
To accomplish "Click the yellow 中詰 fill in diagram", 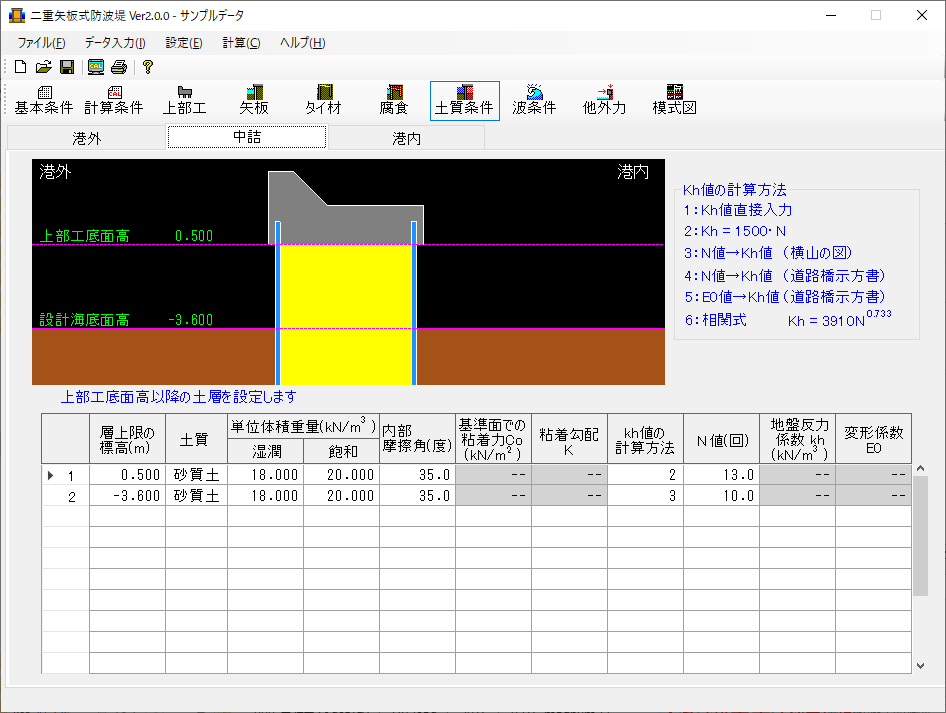I will 346,314.
